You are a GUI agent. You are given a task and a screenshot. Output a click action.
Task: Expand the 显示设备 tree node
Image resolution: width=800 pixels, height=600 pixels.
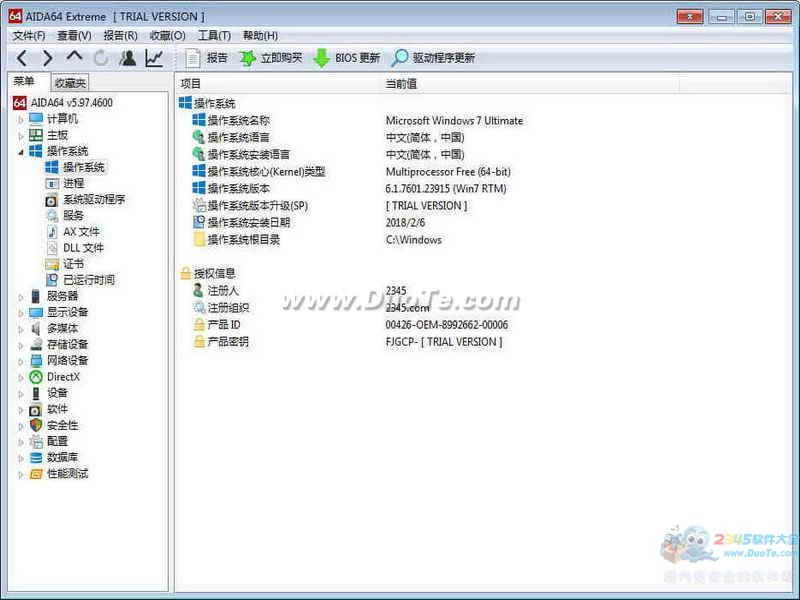(20, 312)
